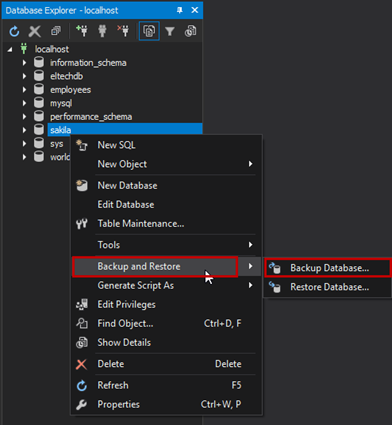The width and height of the screenshot is (392, 425).
Task: Click the New Connection plug icon
Action: pyautogui.click(x=82, y=31)
